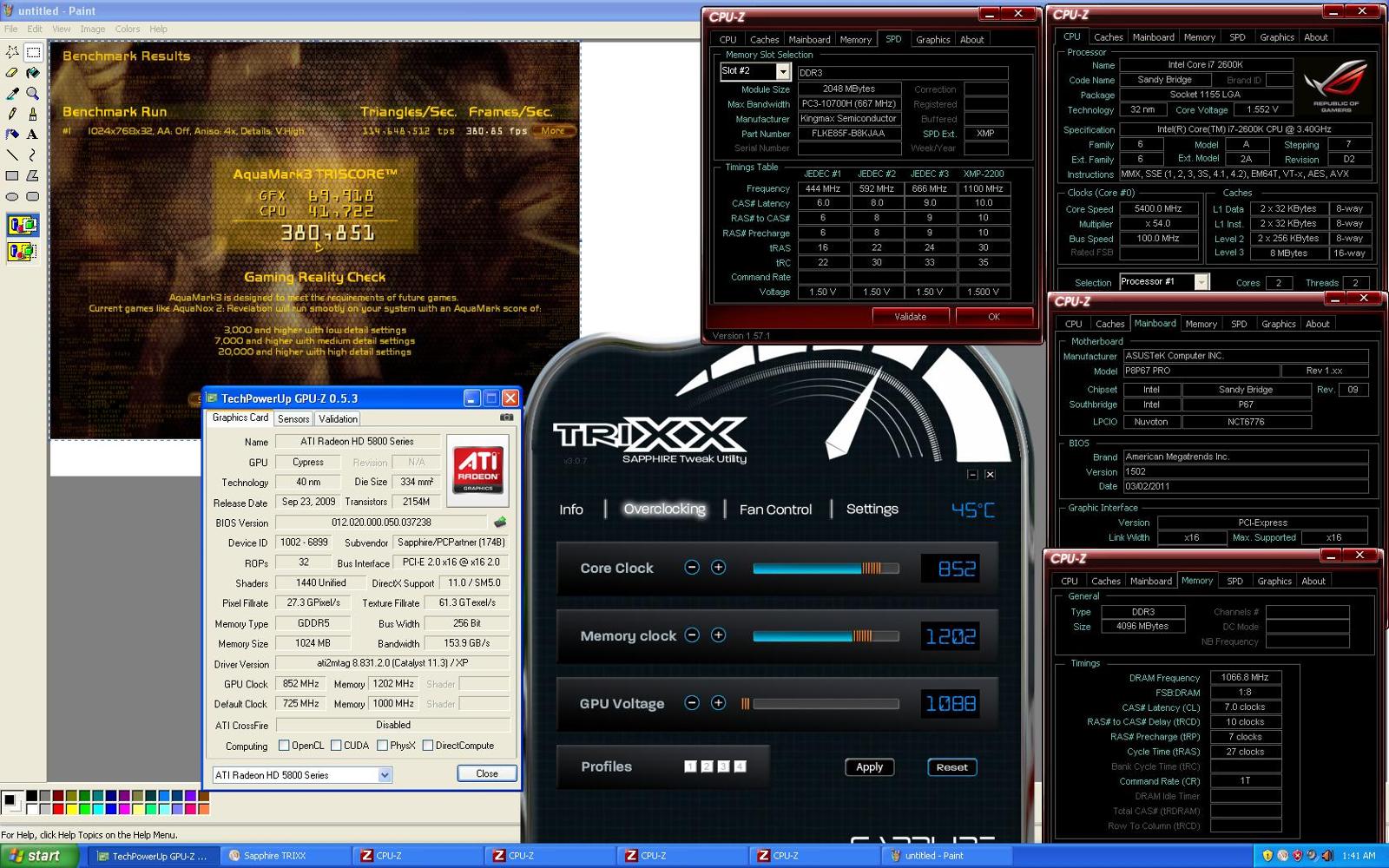The image size is (1389, 868).
Task: Select TRIXX profile slot 2
Action: [x=707, y=766]
